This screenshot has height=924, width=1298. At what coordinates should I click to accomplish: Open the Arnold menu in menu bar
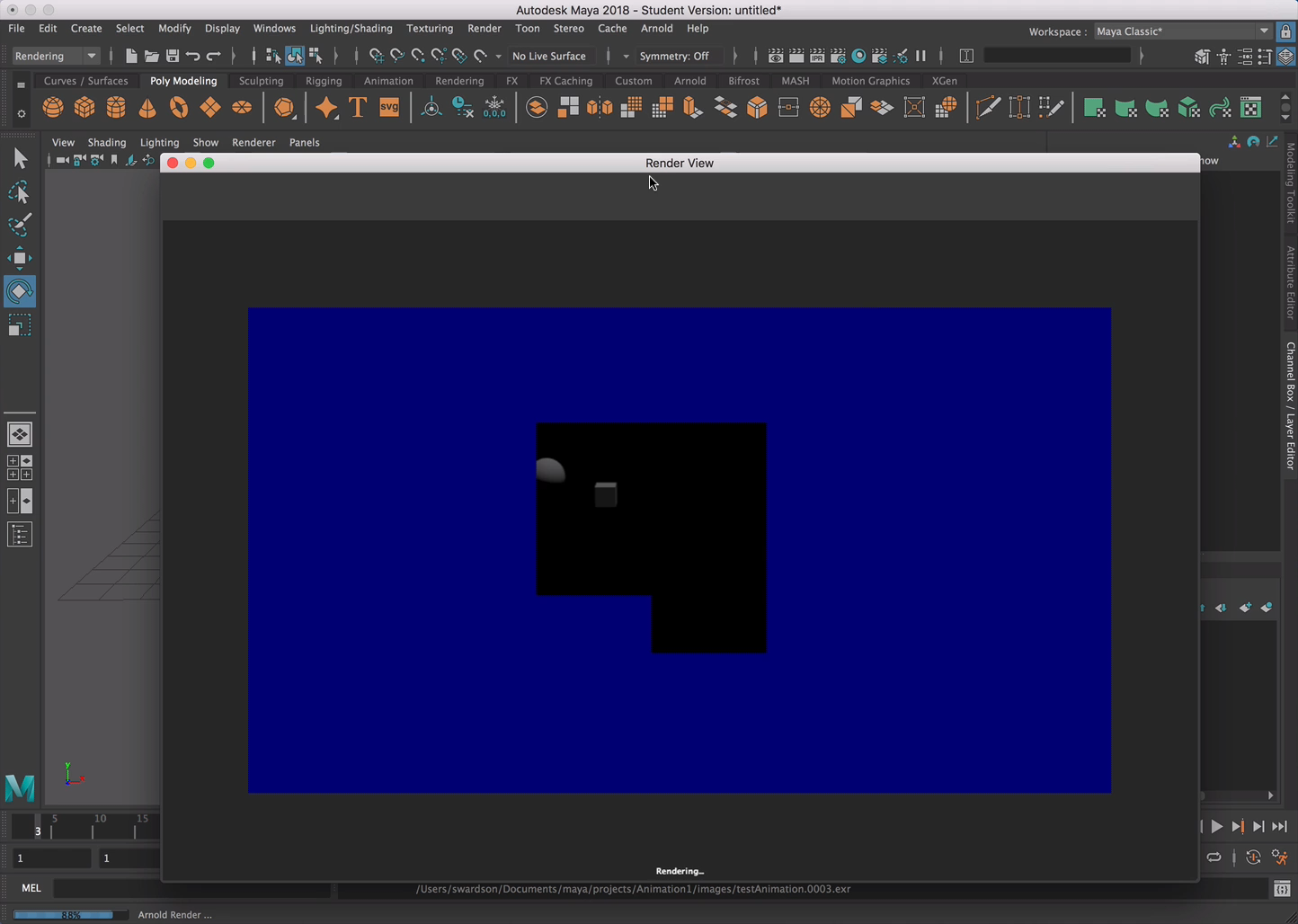tap(656, 28)
